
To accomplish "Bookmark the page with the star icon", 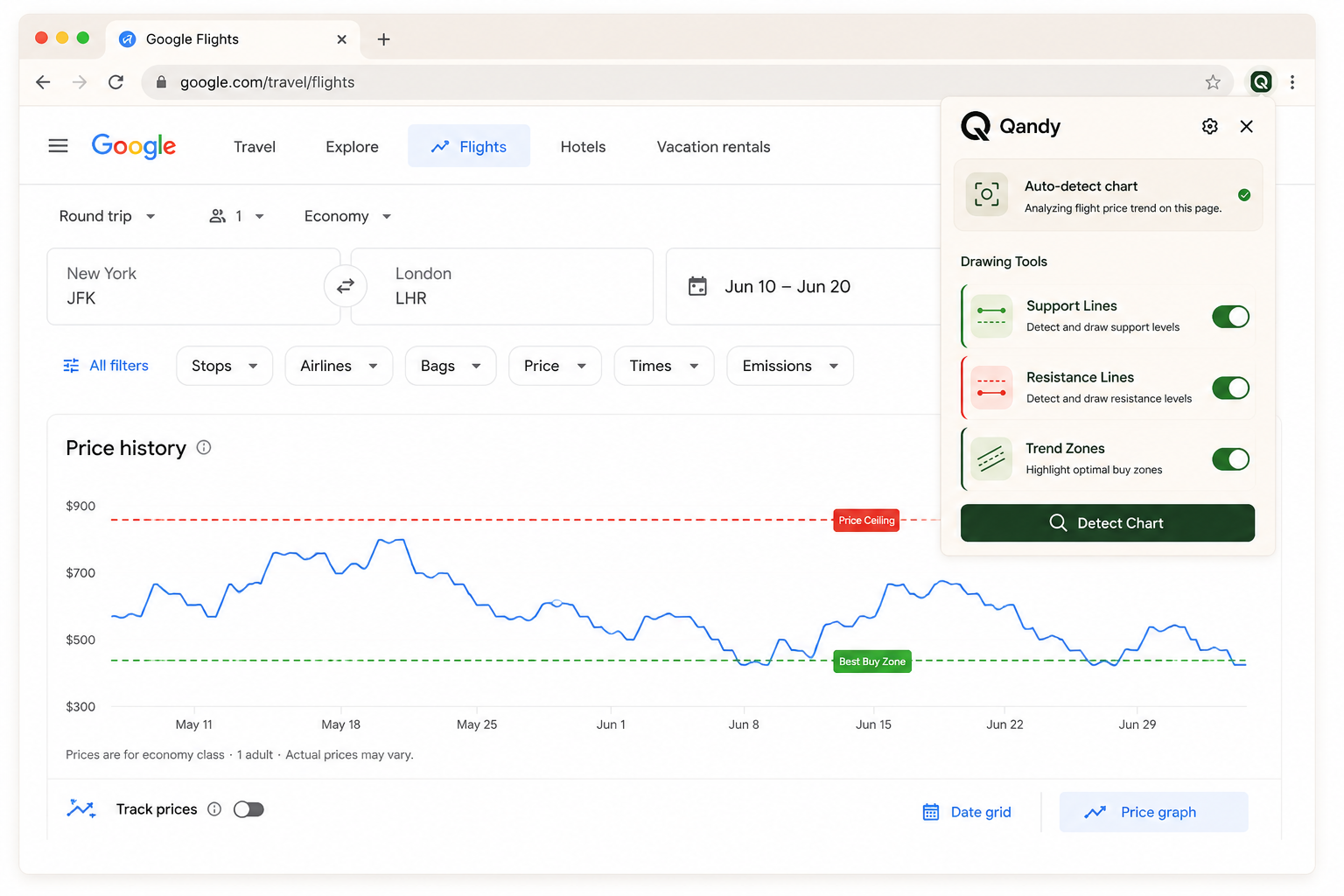I will 1213,82.
